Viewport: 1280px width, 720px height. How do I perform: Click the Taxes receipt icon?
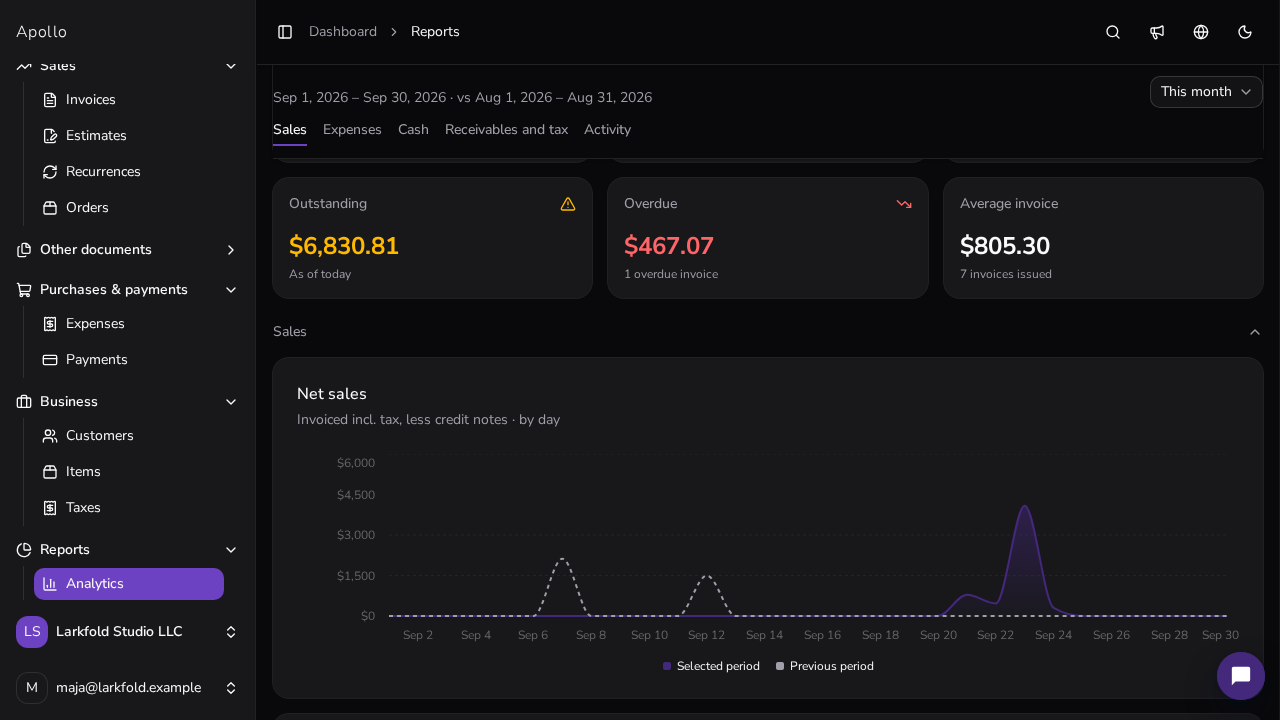50,508
